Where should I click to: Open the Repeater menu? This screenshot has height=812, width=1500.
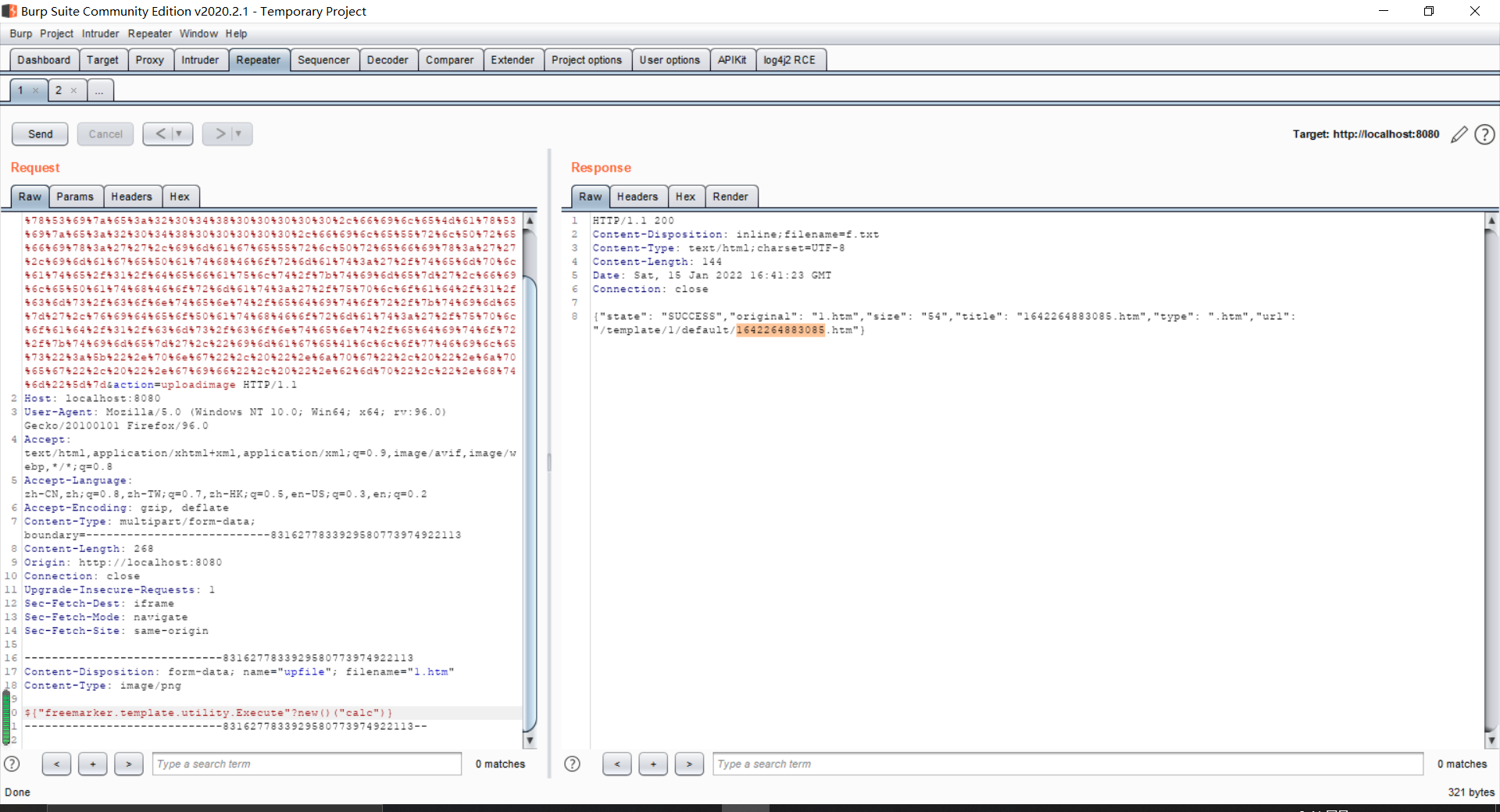(x=150, y=34)
